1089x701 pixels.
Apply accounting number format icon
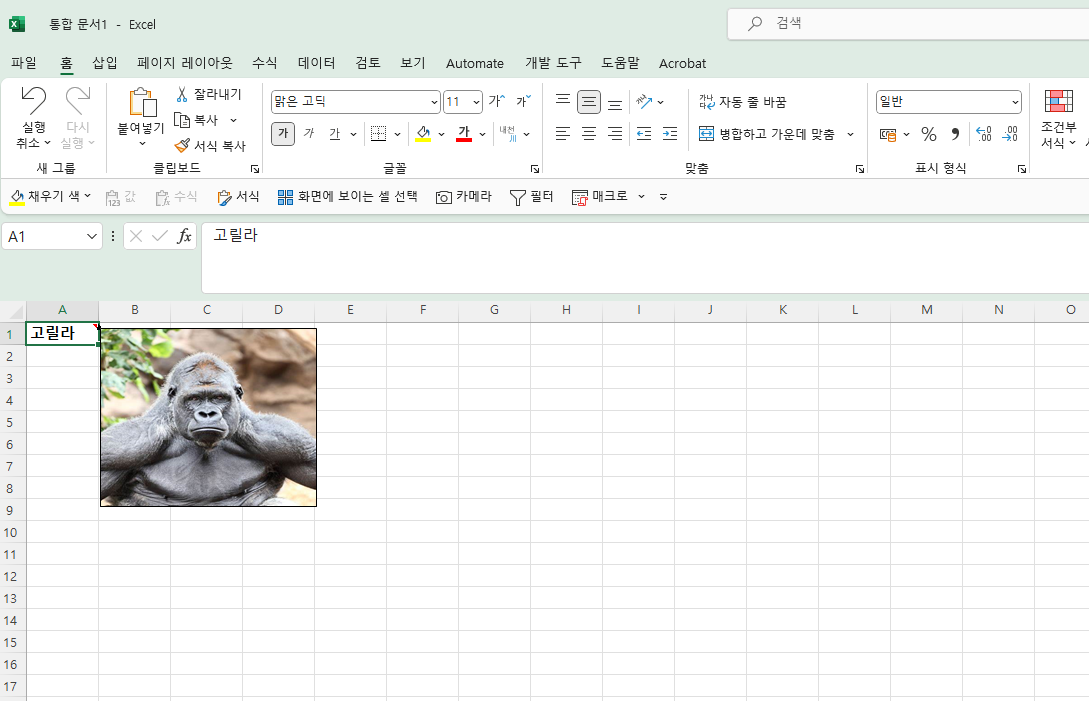[x=888, y=134]
